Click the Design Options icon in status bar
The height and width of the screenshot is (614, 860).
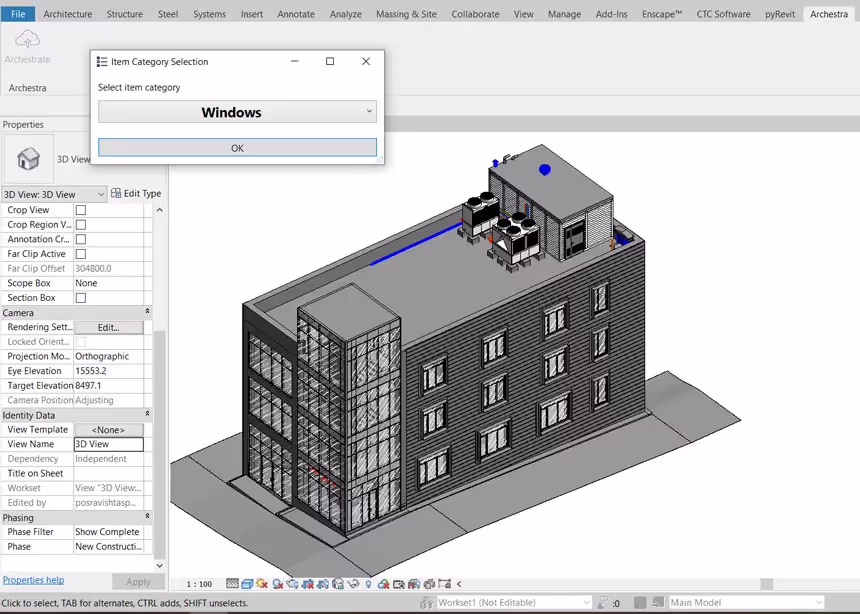[x=640, y=602]
